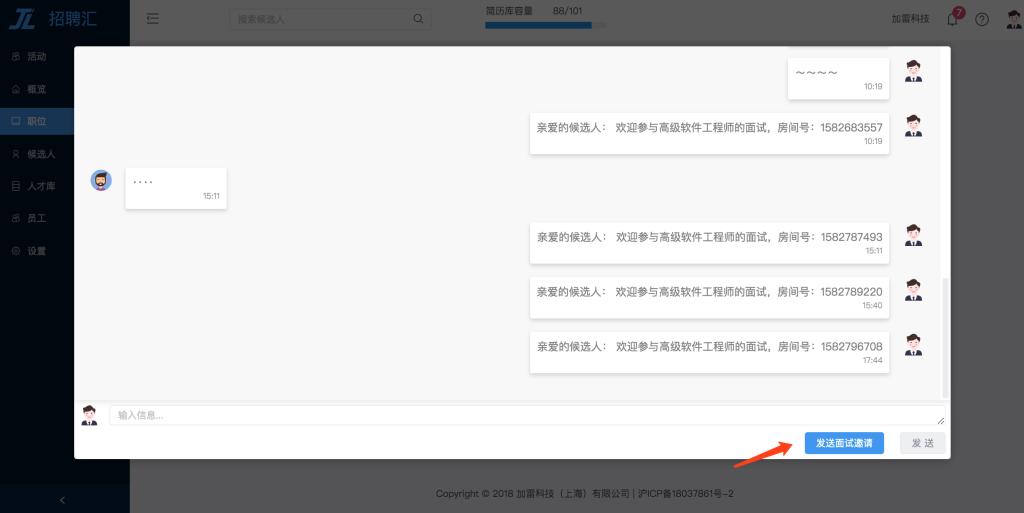
Task: Open 员工 in the sidebar
Action: pos(36,218)
